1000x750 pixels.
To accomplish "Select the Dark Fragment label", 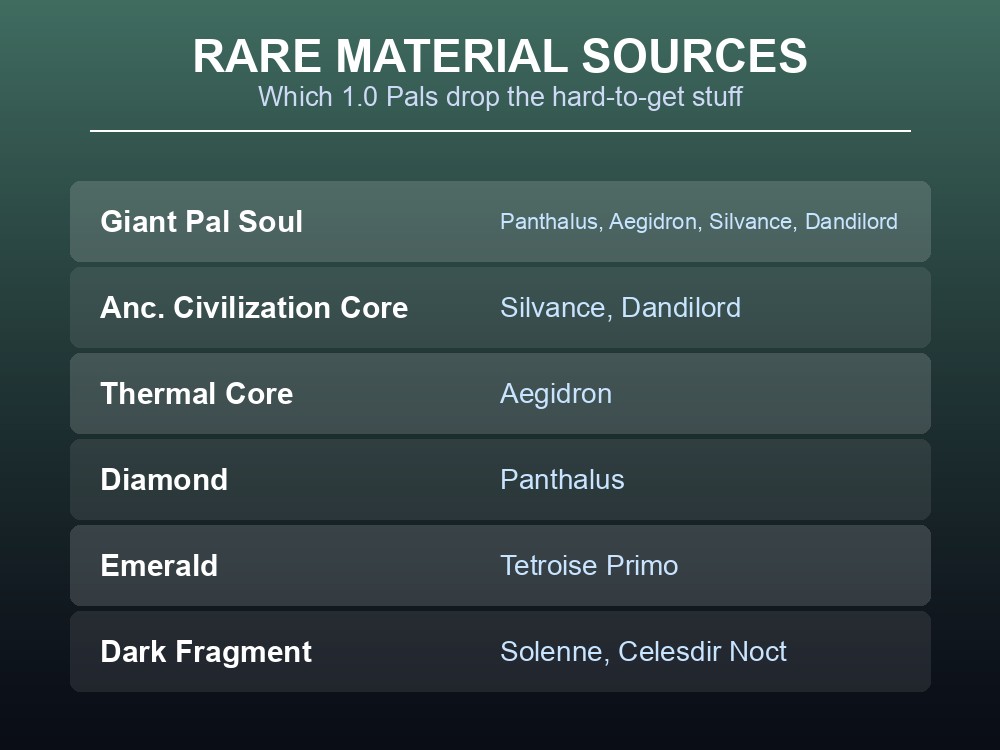I will [x=206, y=652].
